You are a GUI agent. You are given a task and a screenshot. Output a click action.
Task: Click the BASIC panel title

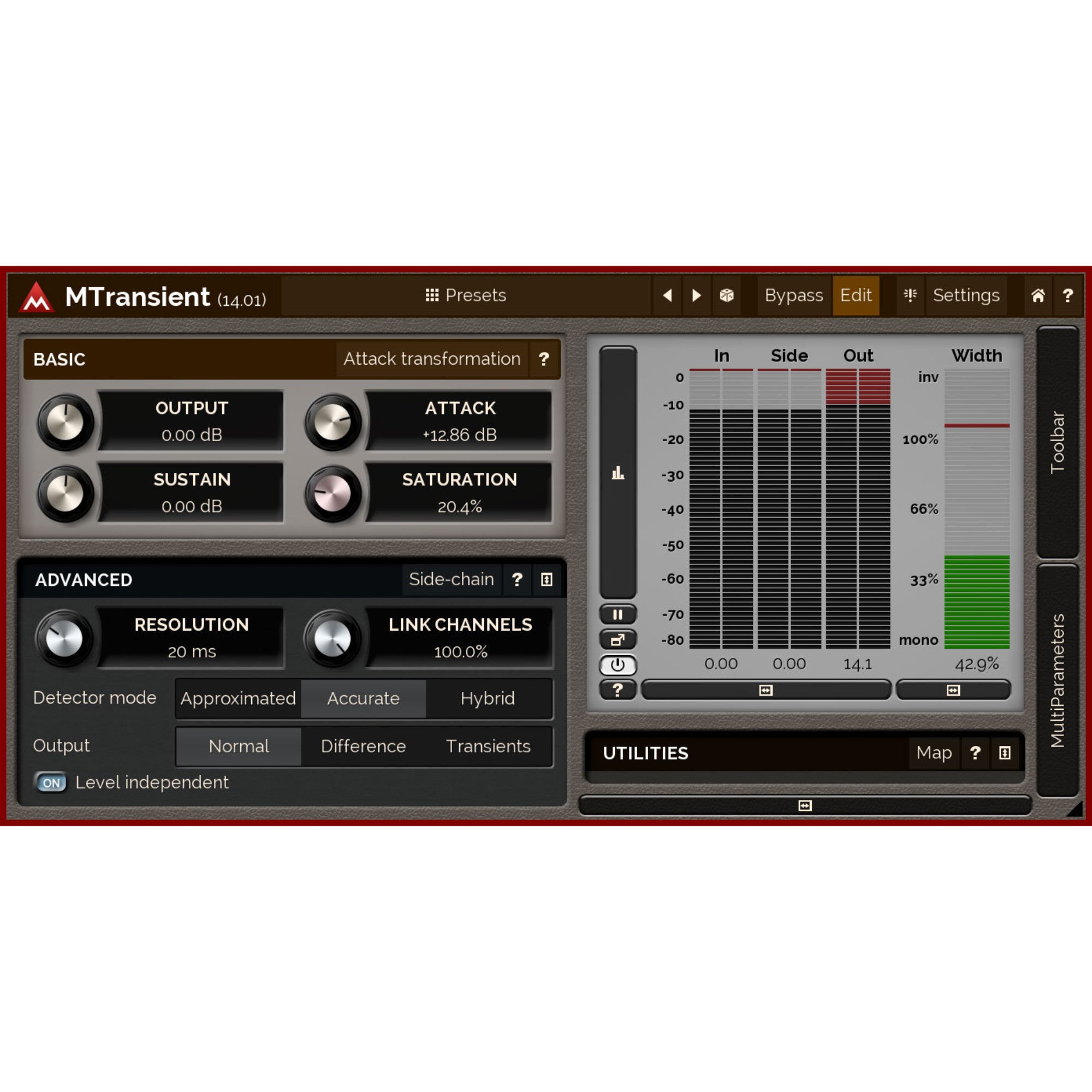click(x=60, y=359)
